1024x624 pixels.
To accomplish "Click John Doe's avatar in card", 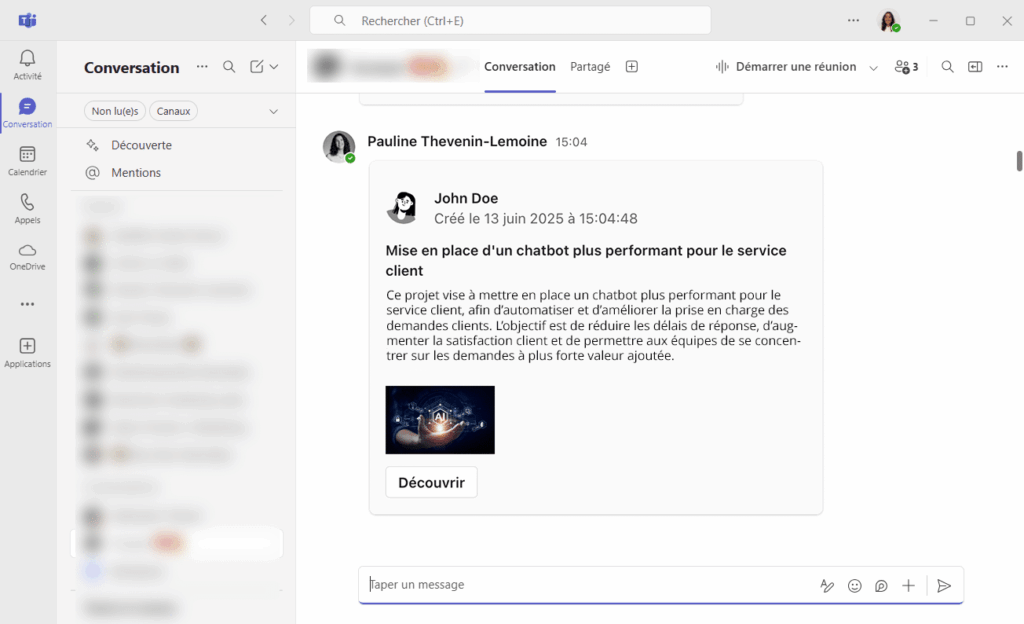I will [x=402, y=208].
